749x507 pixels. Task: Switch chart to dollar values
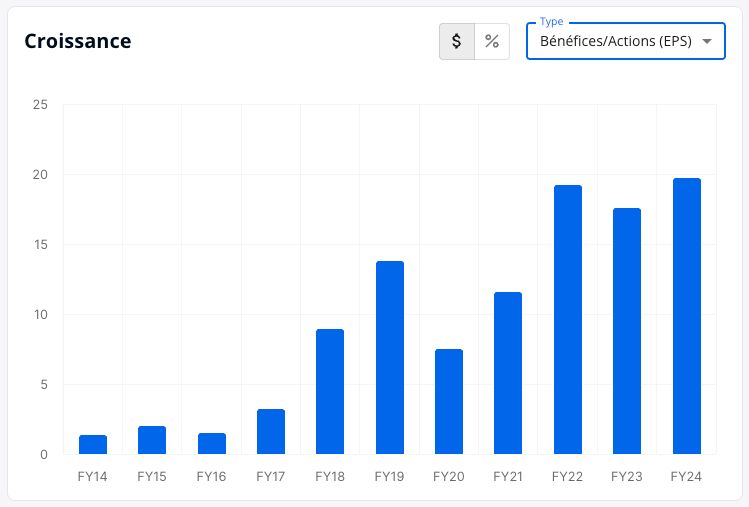(x=457, y=42)
